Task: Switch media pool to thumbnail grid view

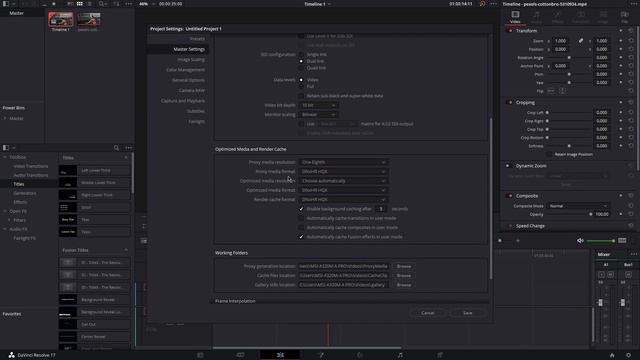Action: (80, 4)
